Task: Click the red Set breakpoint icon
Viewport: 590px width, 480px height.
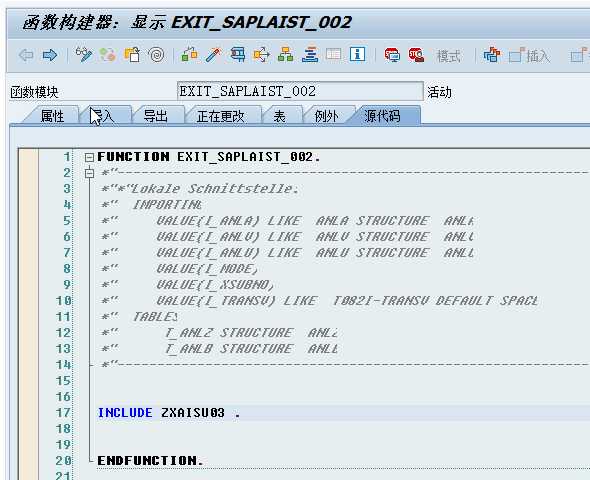Action: pos(392,55)
